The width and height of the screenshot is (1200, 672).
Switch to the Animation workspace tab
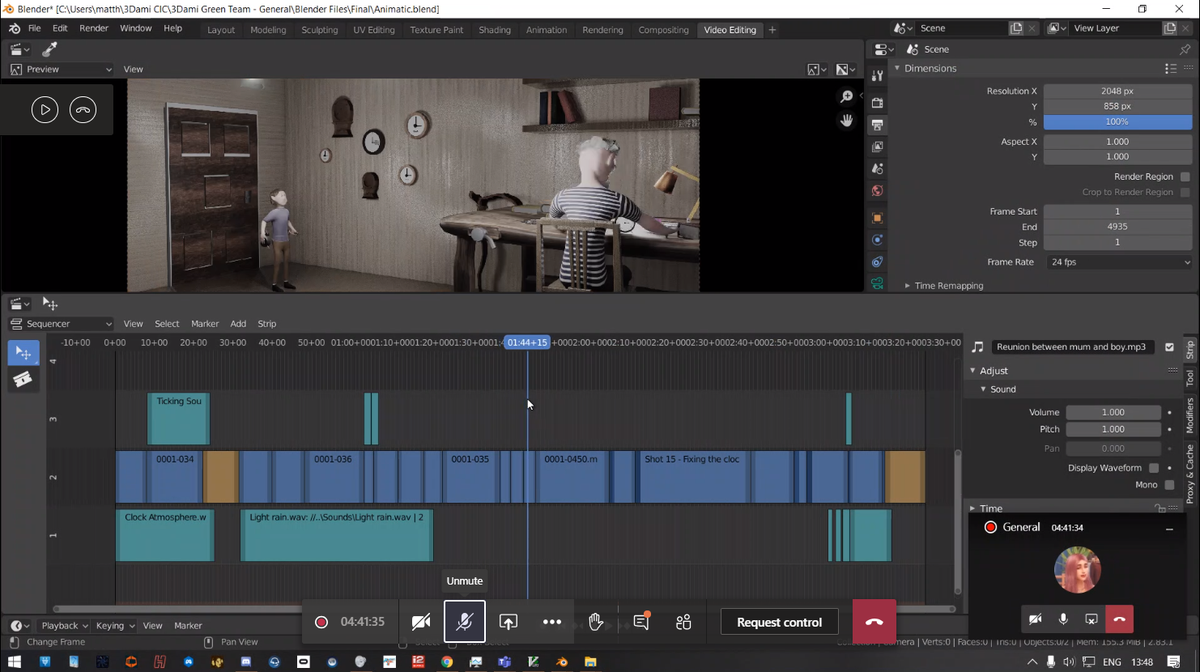[545, 30]
